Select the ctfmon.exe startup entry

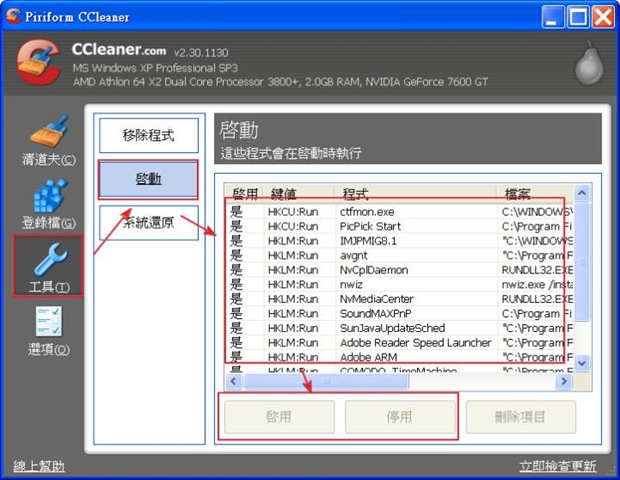pos(399,212)
